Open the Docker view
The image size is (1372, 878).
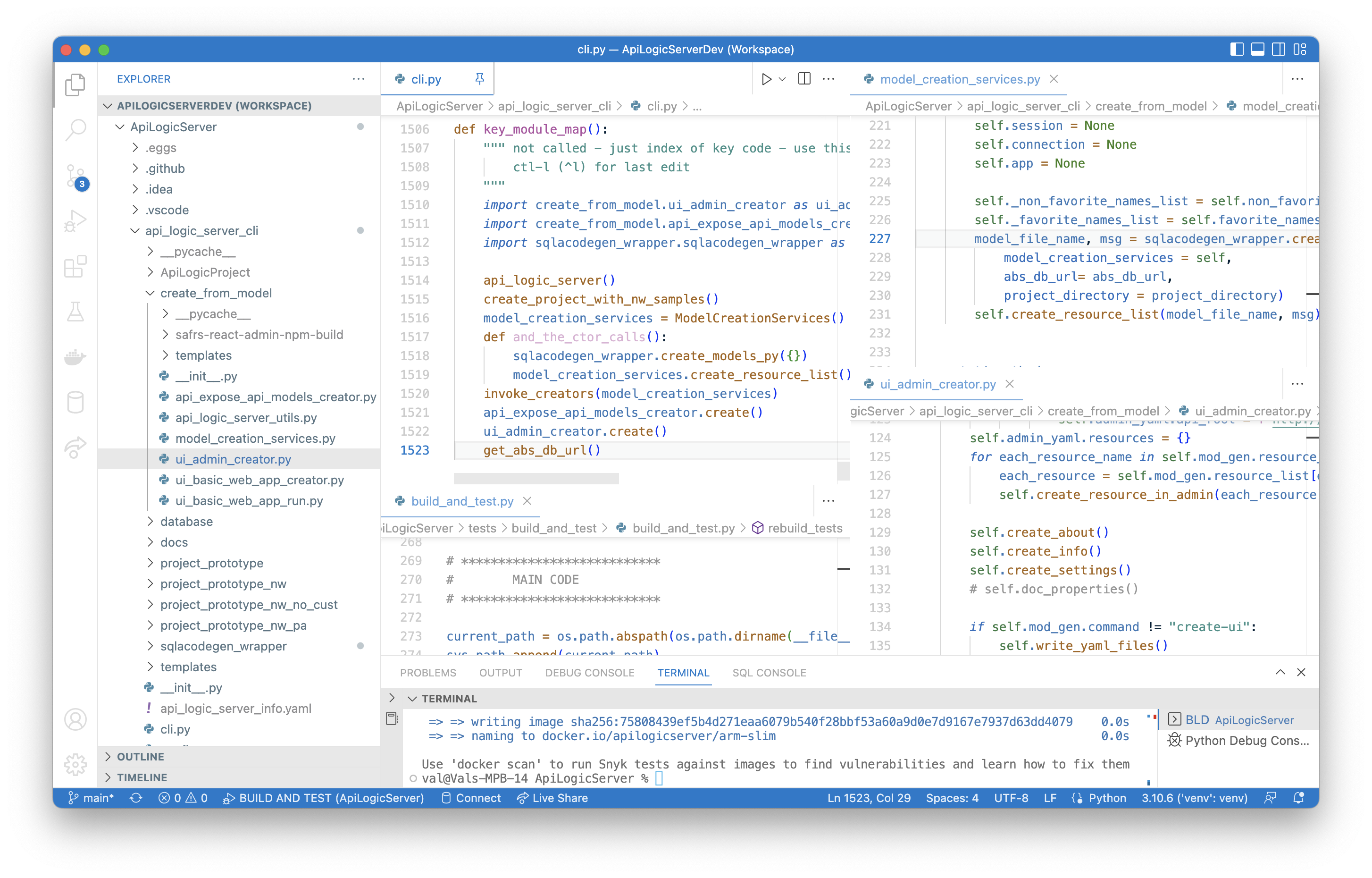point(75,357)
